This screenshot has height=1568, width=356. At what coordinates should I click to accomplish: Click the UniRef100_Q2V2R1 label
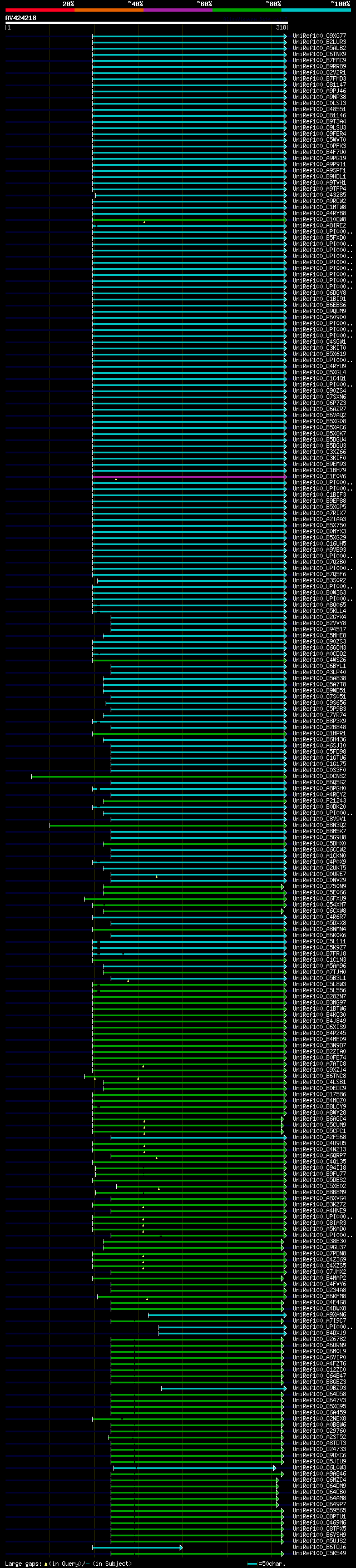(319, 72)
